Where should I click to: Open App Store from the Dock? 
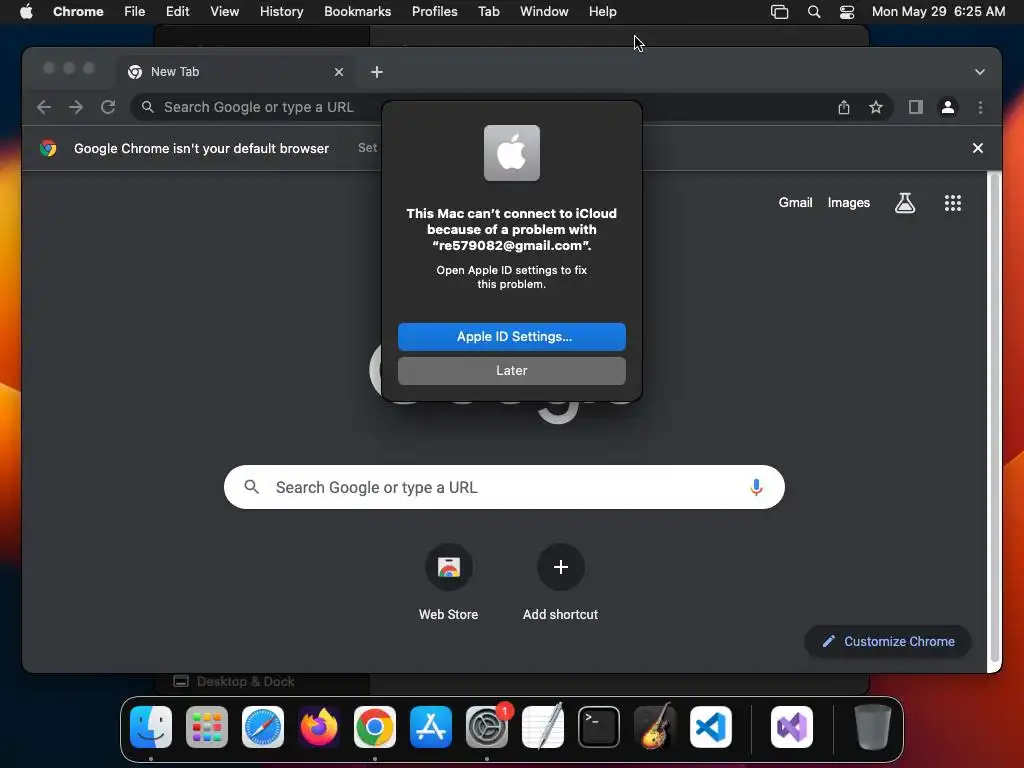point(431,727)
